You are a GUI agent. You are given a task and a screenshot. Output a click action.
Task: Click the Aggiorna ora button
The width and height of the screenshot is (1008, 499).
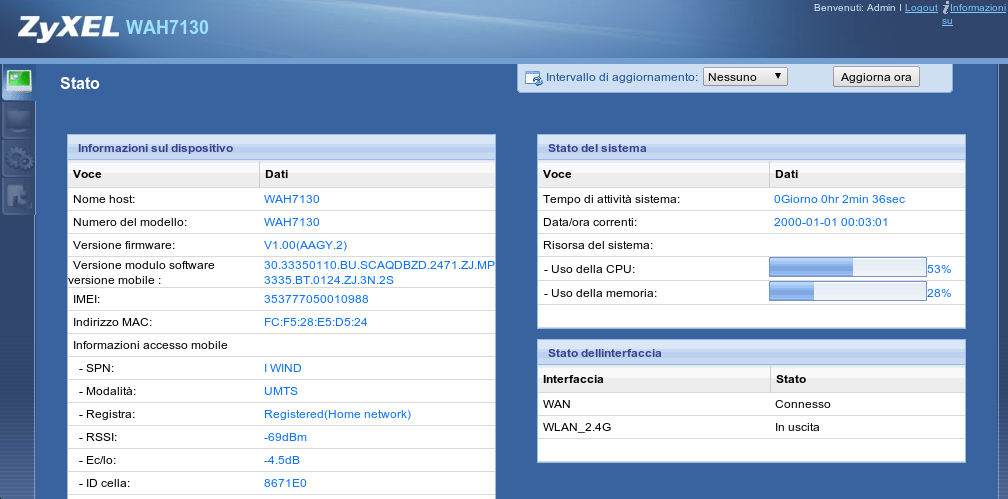point(876,77)
